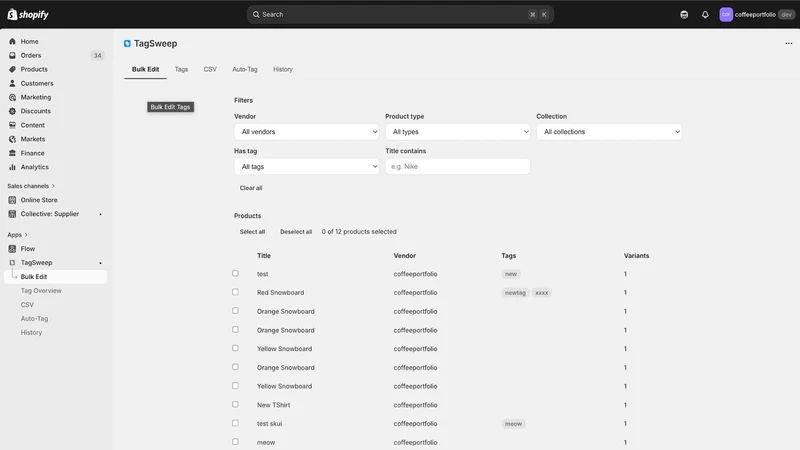
Task: Click the store icon next to the bell
Action: (684, 14)
